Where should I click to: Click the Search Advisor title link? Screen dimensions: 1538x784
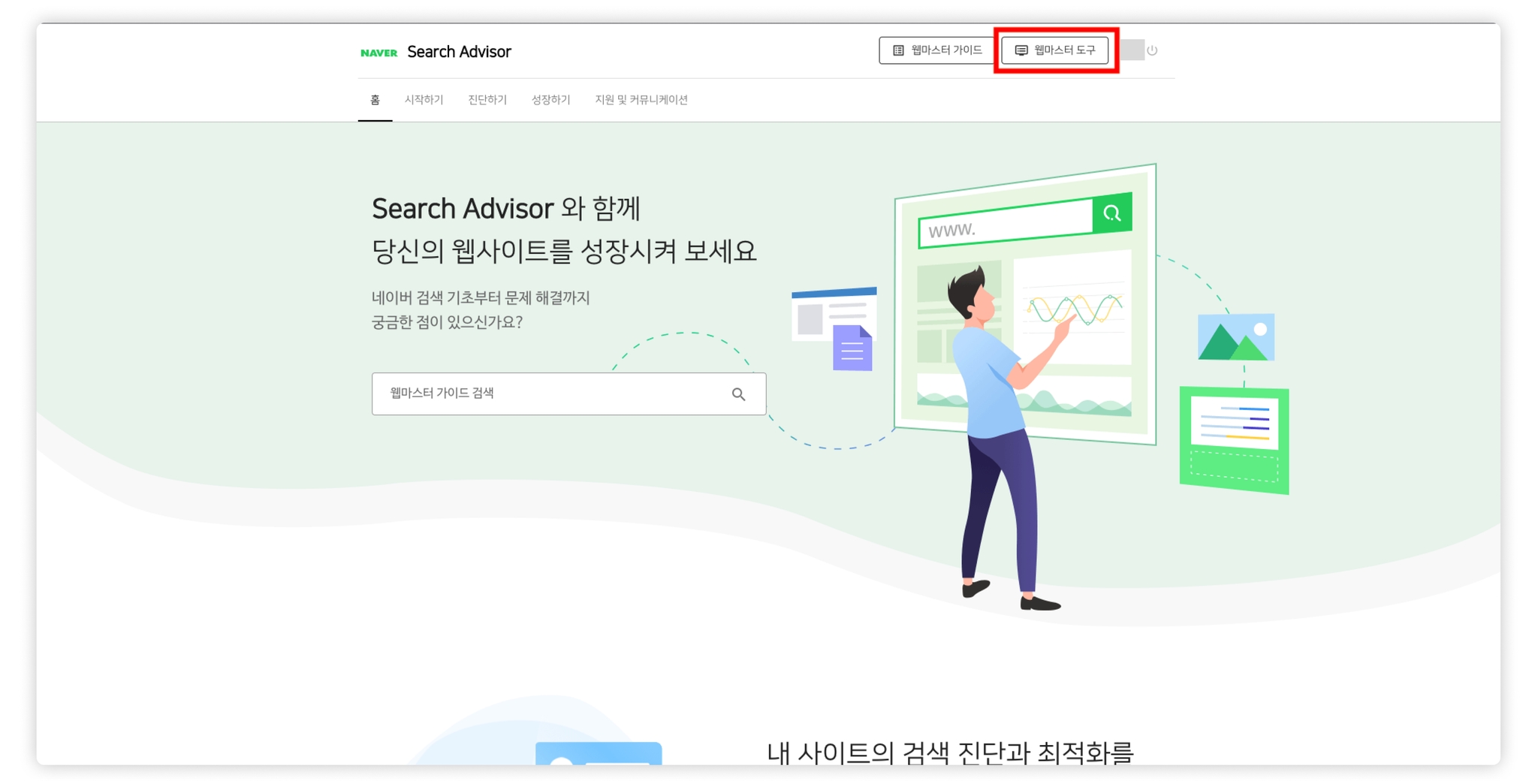(x=459, y=52)
